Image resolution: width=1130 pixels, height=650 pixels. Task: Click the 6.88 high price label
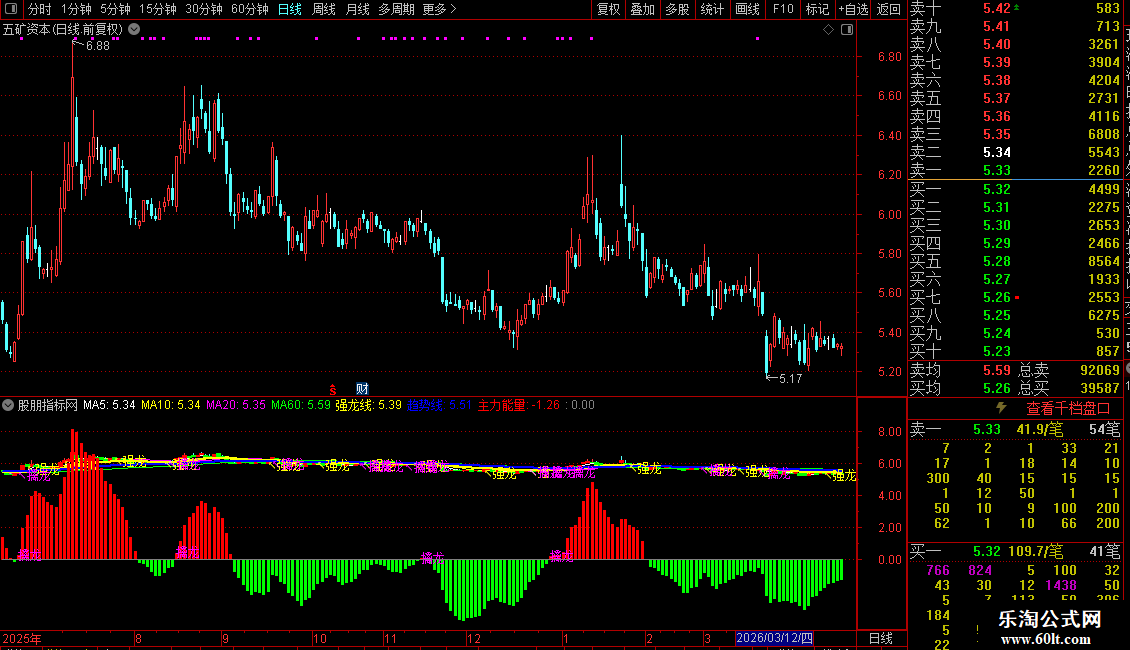[97, 45]
